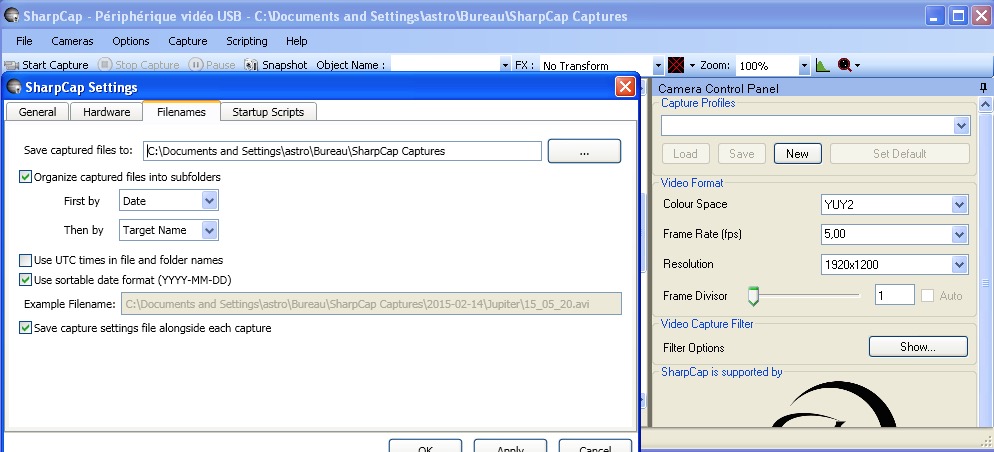994x452 pixels.
Task: Click the Frame Divisor value field
Action: (x=894, y=295)
